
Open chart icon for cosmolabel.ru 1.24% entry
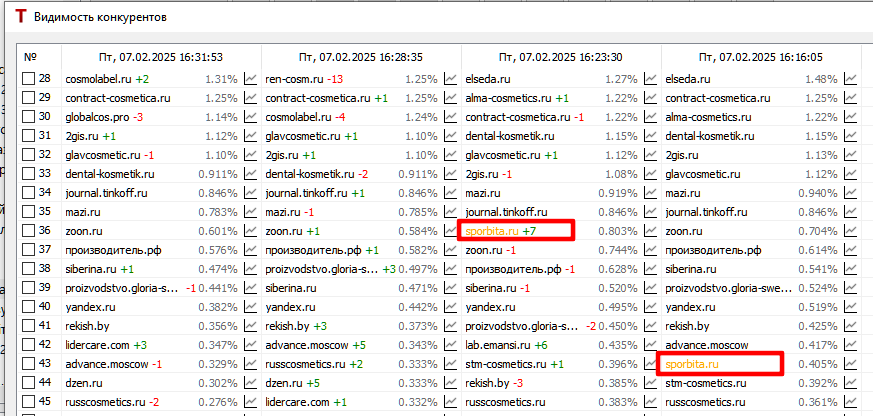tap(450, 118)
